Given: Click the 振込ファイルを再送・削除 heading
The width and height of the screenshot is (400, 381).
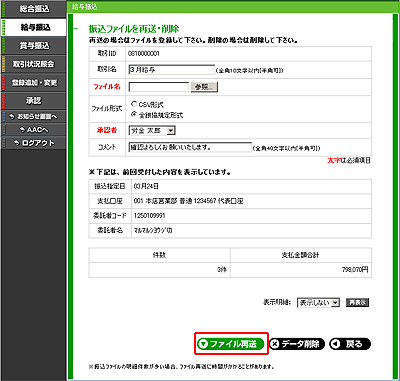Looking at the screenshot, I should point(134,29).
